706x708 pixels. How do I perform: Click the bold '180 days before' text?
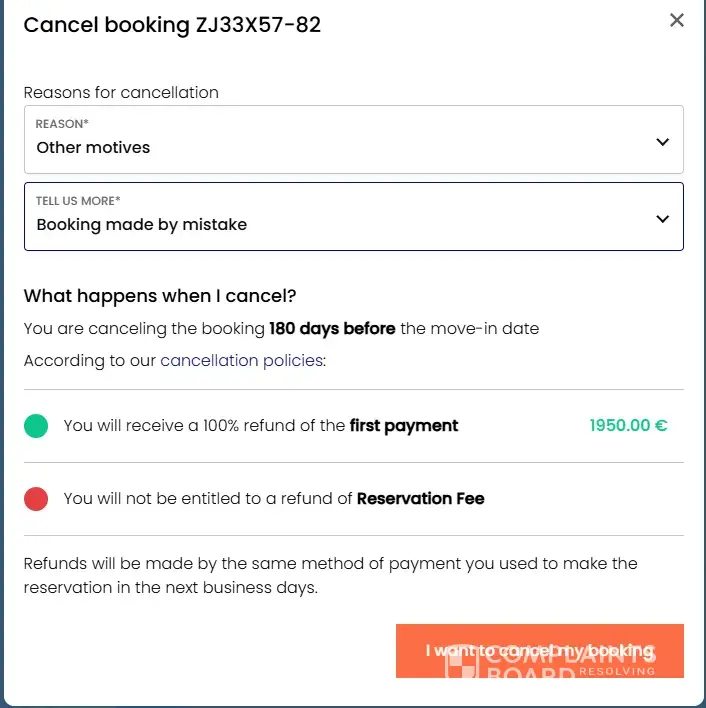(x=332, y=328)
